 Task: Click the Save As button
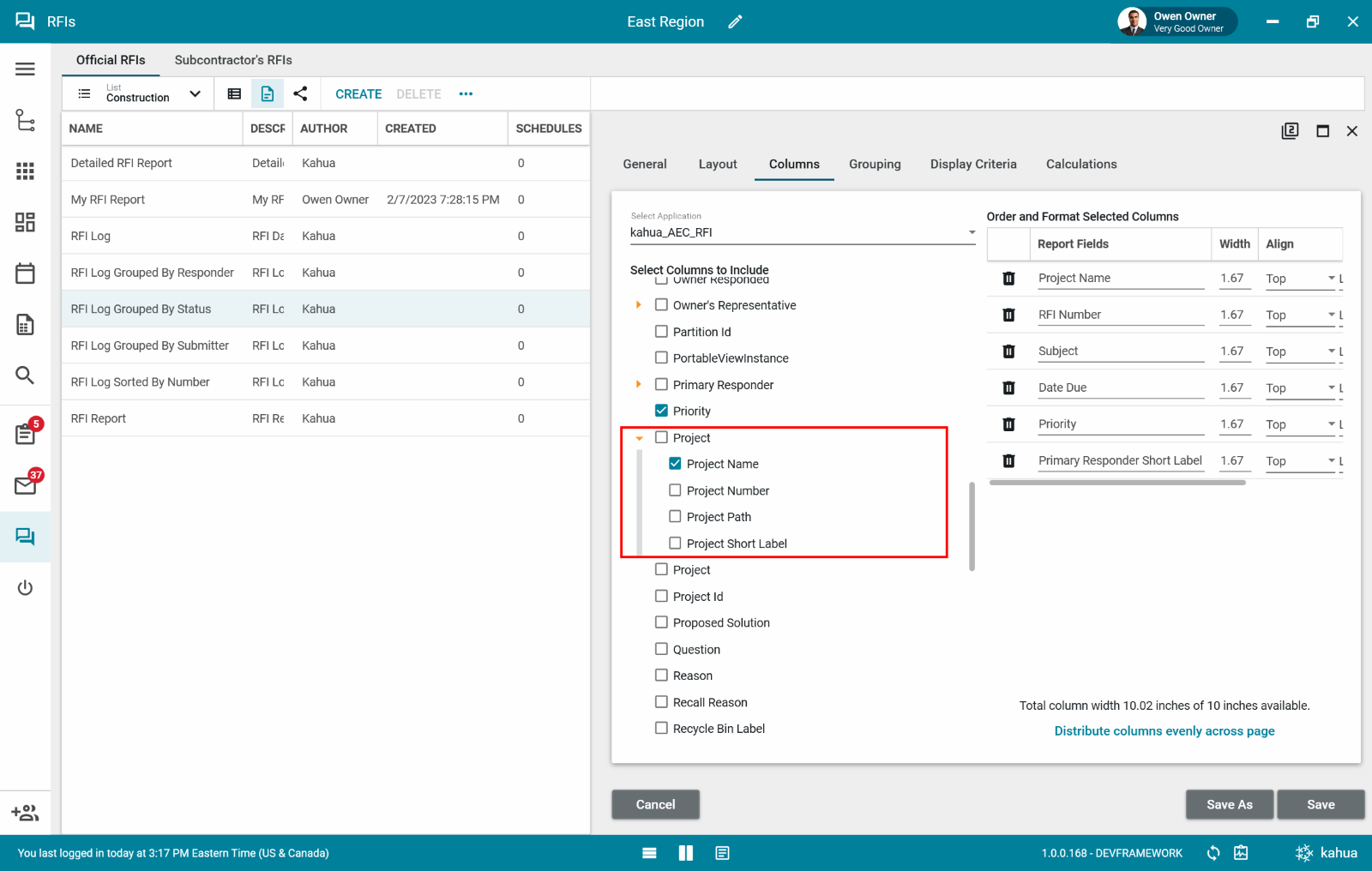point(1229,804)
